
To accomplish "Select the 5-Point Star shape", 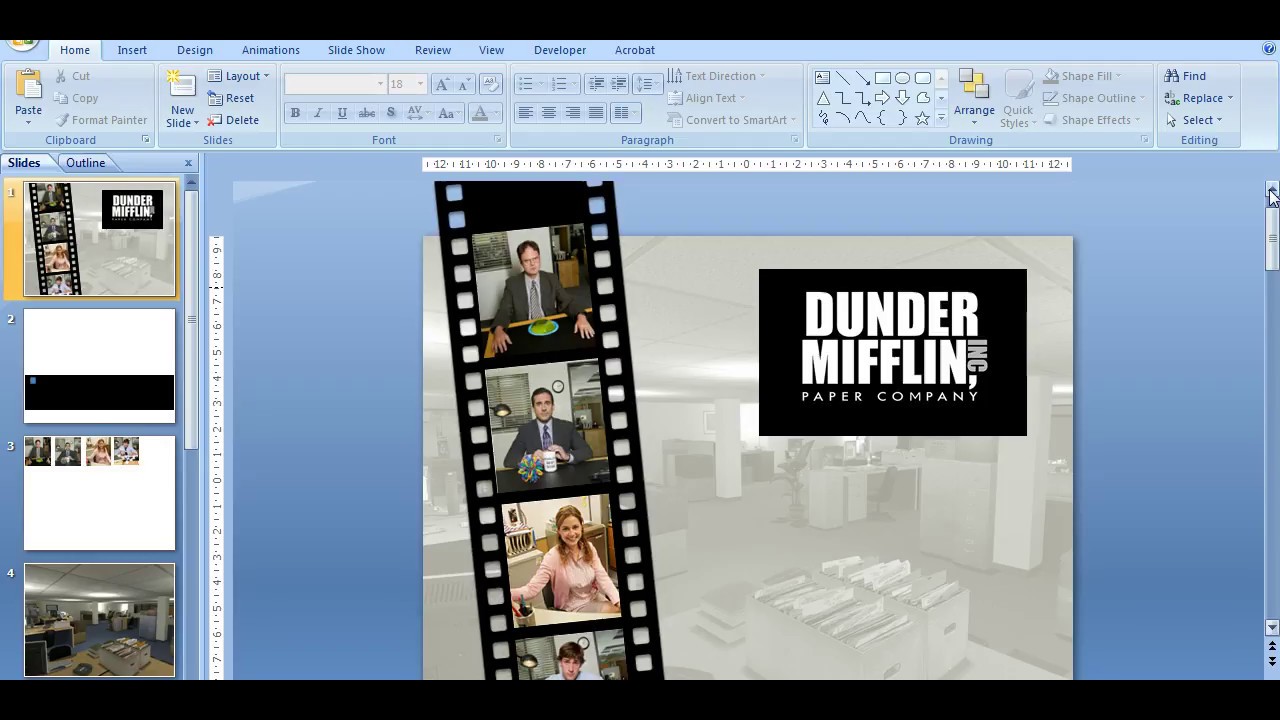I will pyautogui.click(x=923, y=118).
